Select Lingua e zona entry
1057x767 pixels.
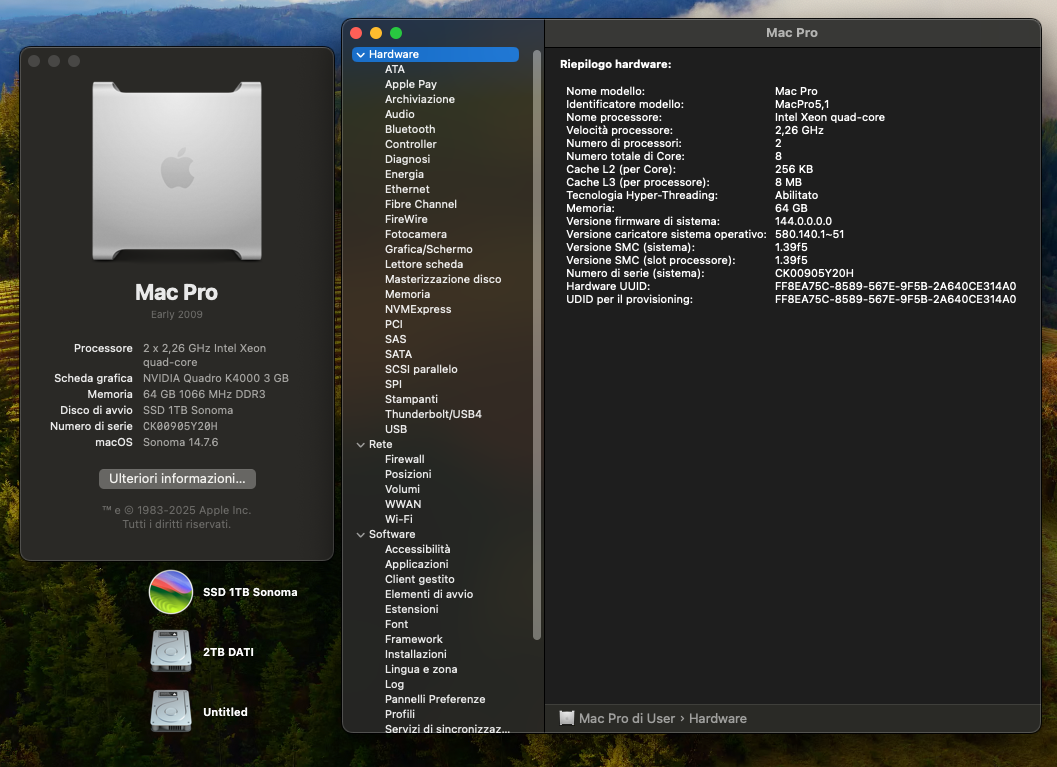pos(421,669)
